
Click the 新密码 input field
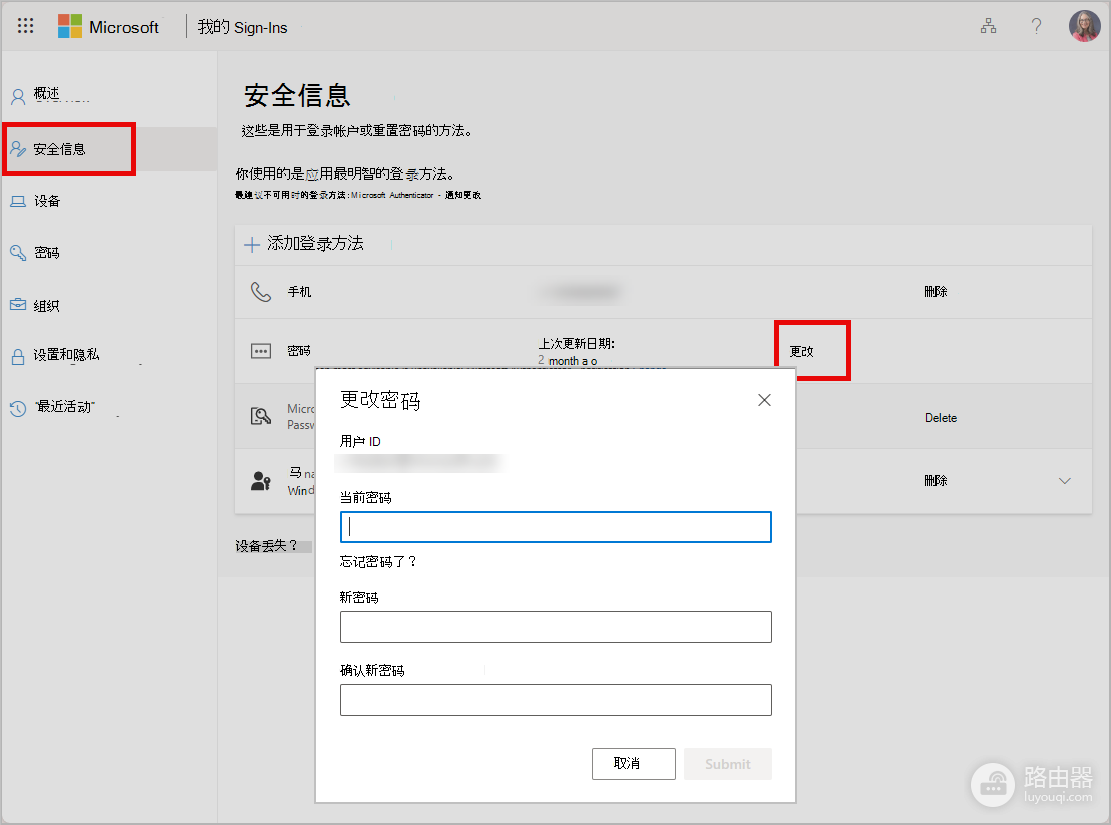coord(556,627)
